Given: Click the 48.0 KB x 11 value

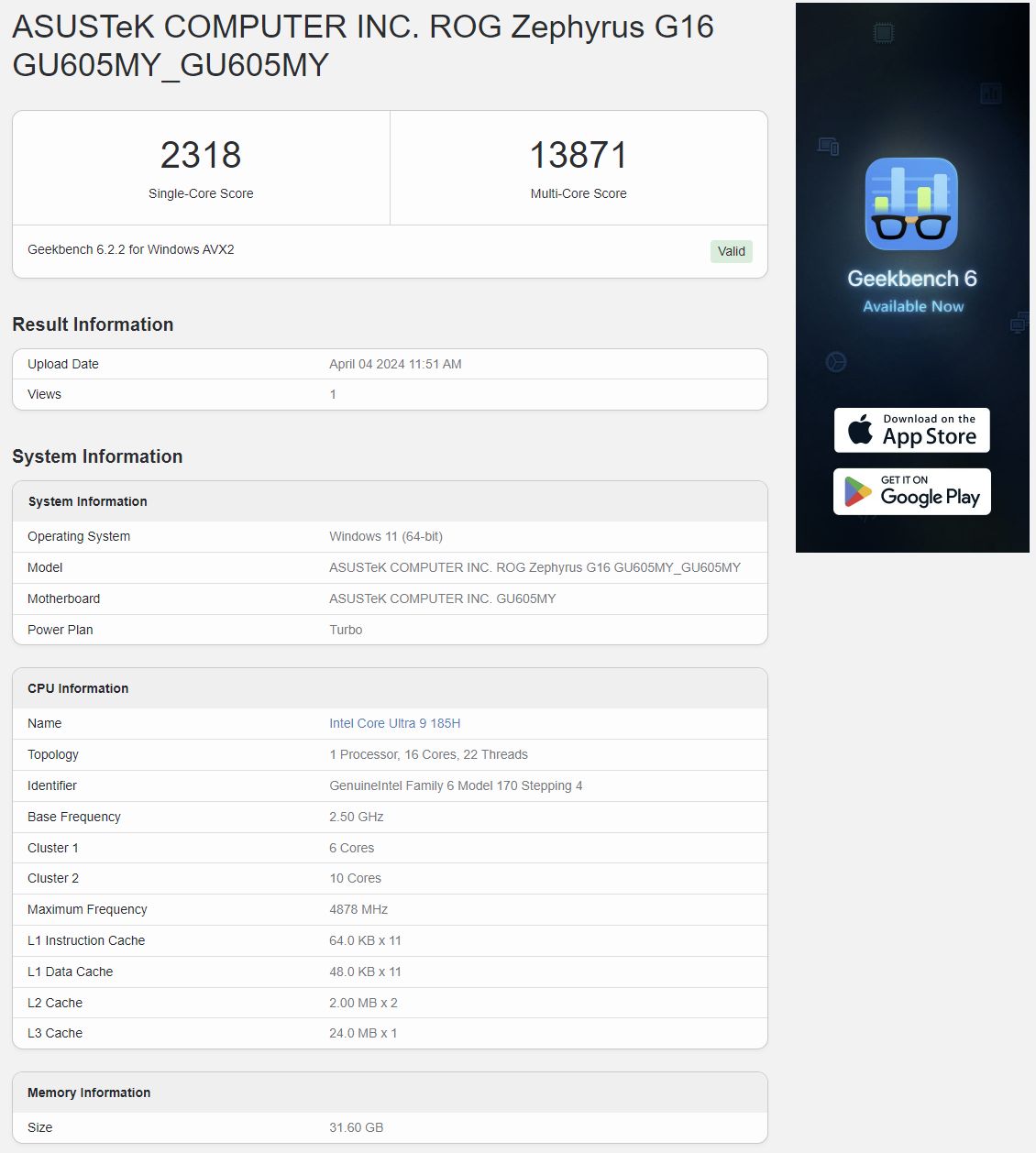Looking at the screenshot, I should pos(365,972).
